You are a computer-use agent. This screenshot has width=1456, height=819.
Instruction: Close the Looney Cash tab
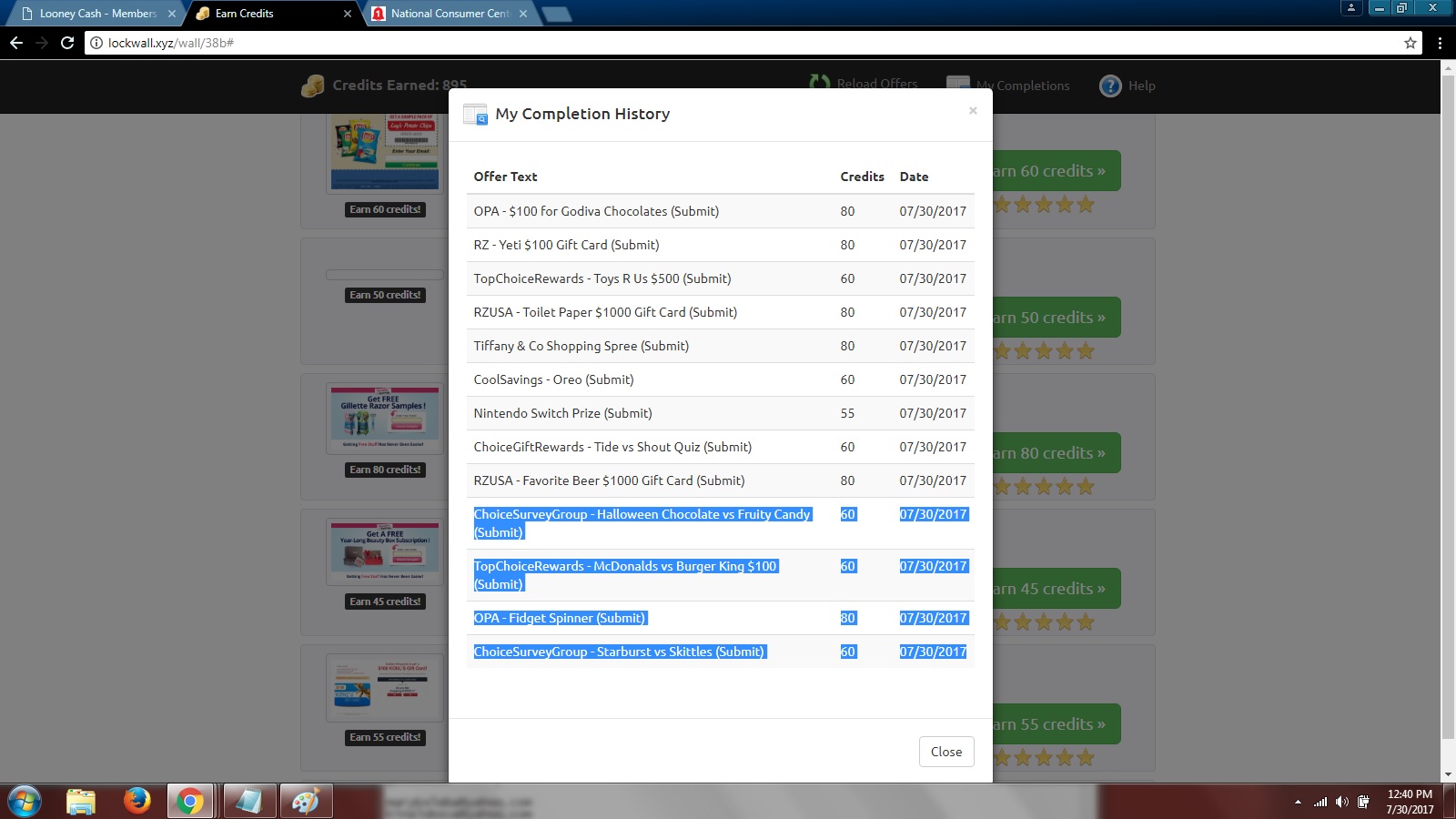(171, 14)
